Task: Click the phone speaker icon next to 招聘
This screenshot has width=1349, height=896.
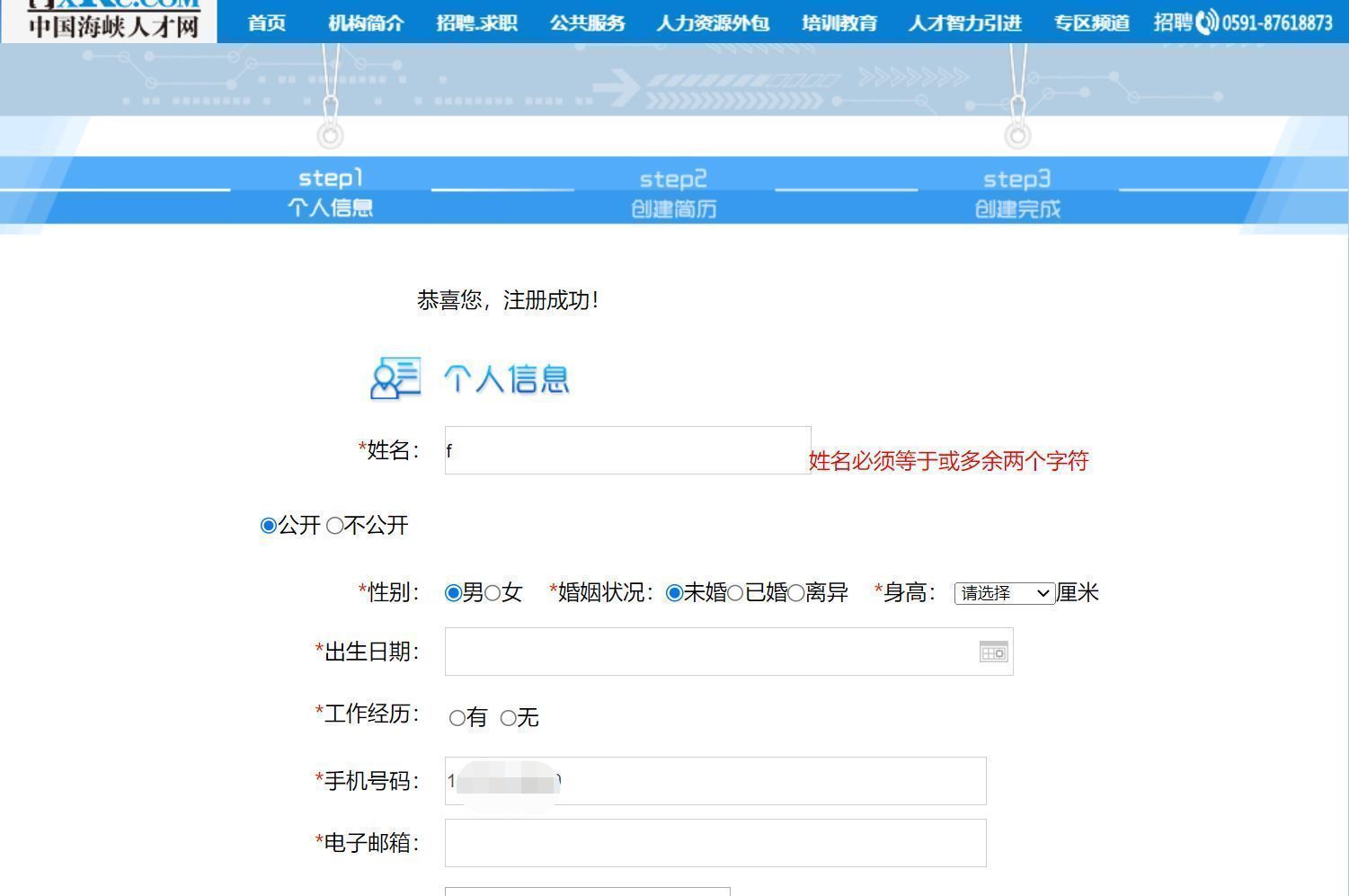Action: (1205, 22)
